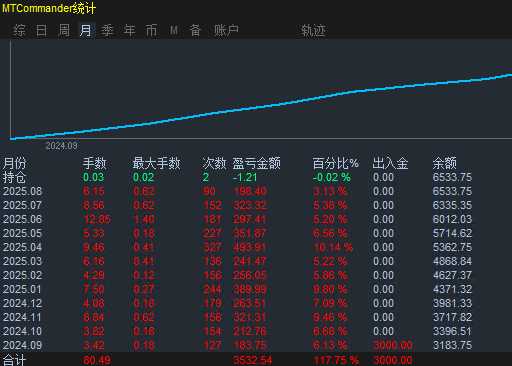Click the blue equity curve line
The image size is (512, 366).
pyautogui.click(x=261, y=106)
